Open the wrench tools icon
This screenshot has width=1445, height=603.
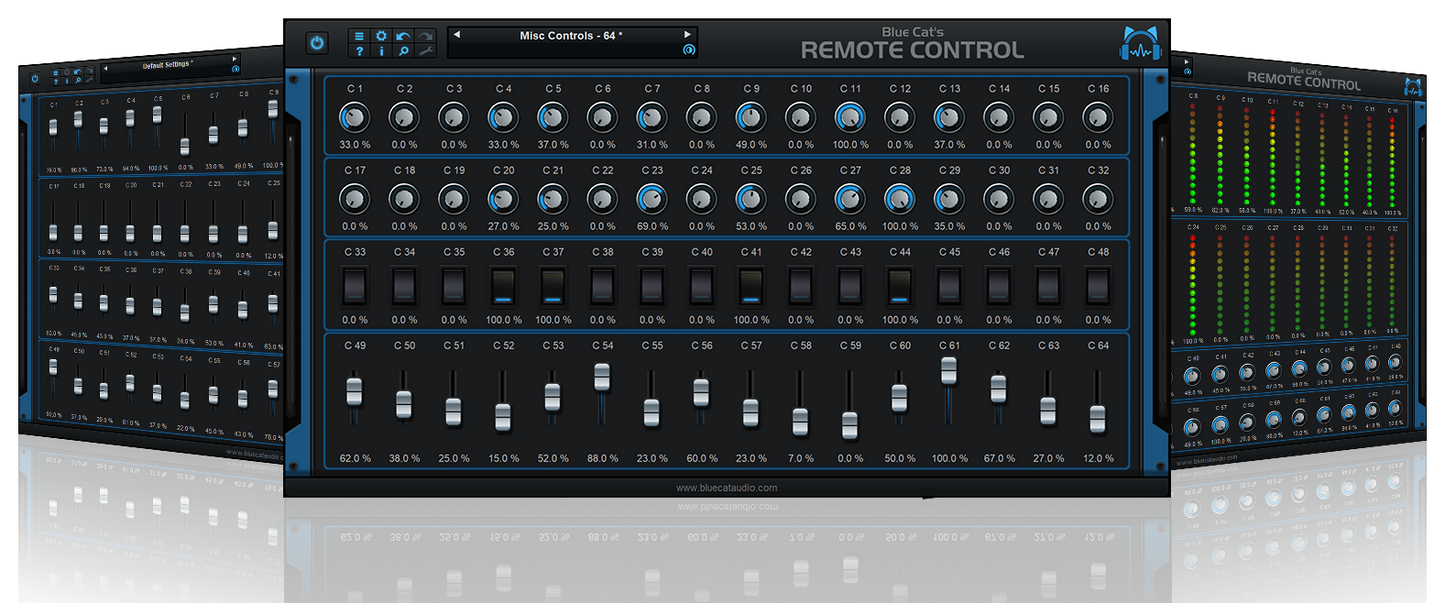pos(426,50)
